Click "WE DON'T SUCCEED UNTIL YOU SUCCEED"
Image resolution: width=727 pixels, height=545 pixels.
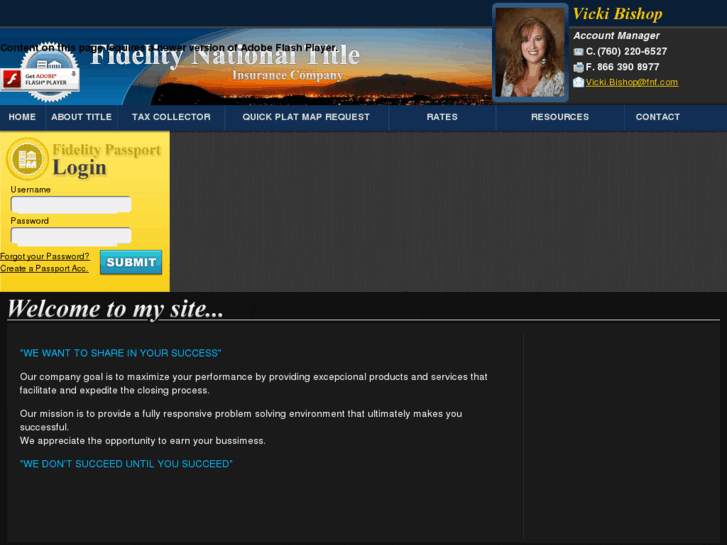coord(126,464)
